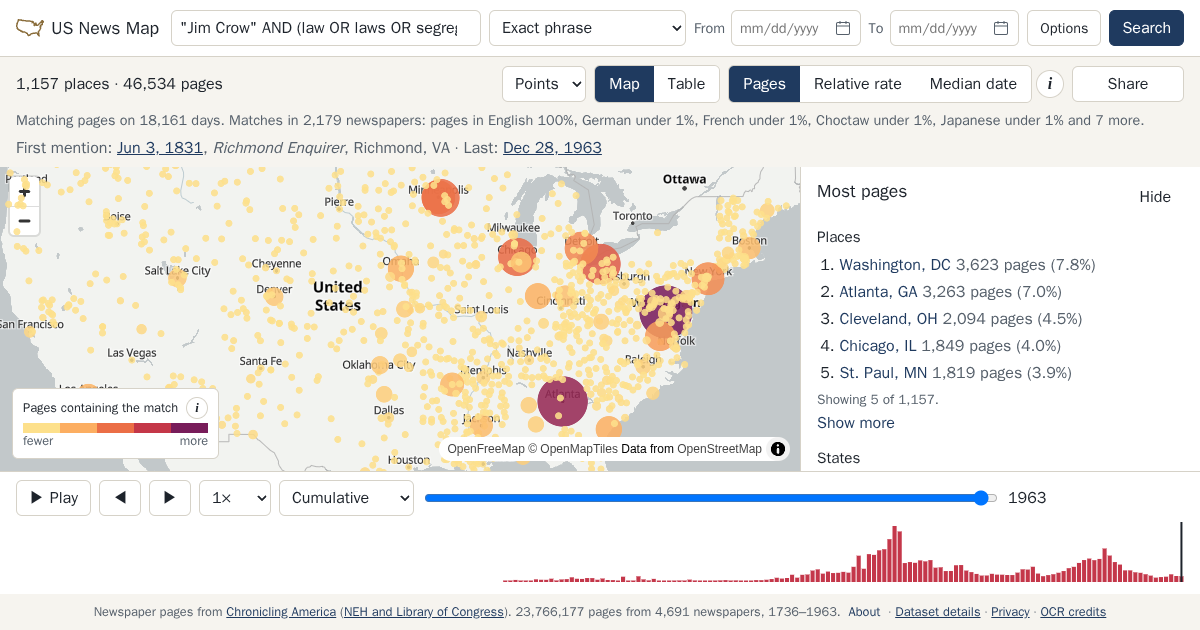Click the tallest bar in the timeline histogram

pyautogui.click(x=895, y=554)
